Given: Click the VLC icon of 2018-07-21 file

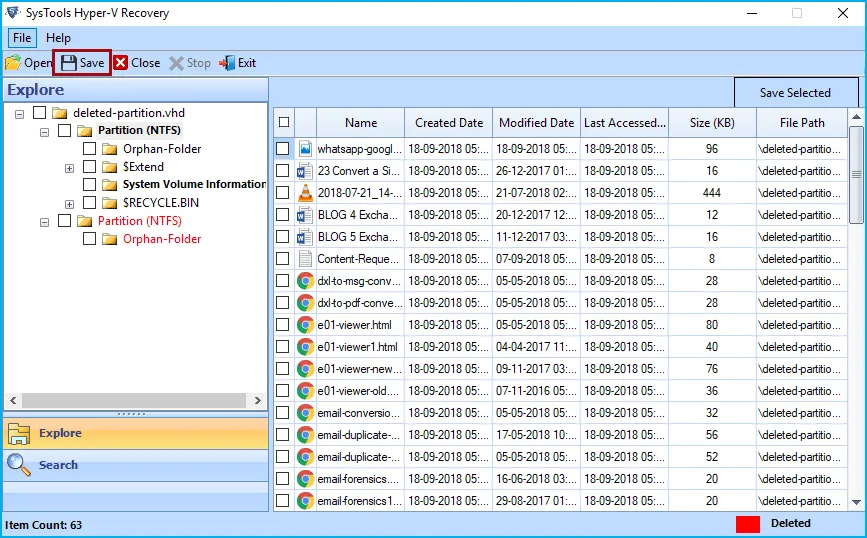Looking at the screenshot, I should coord(306,193).
